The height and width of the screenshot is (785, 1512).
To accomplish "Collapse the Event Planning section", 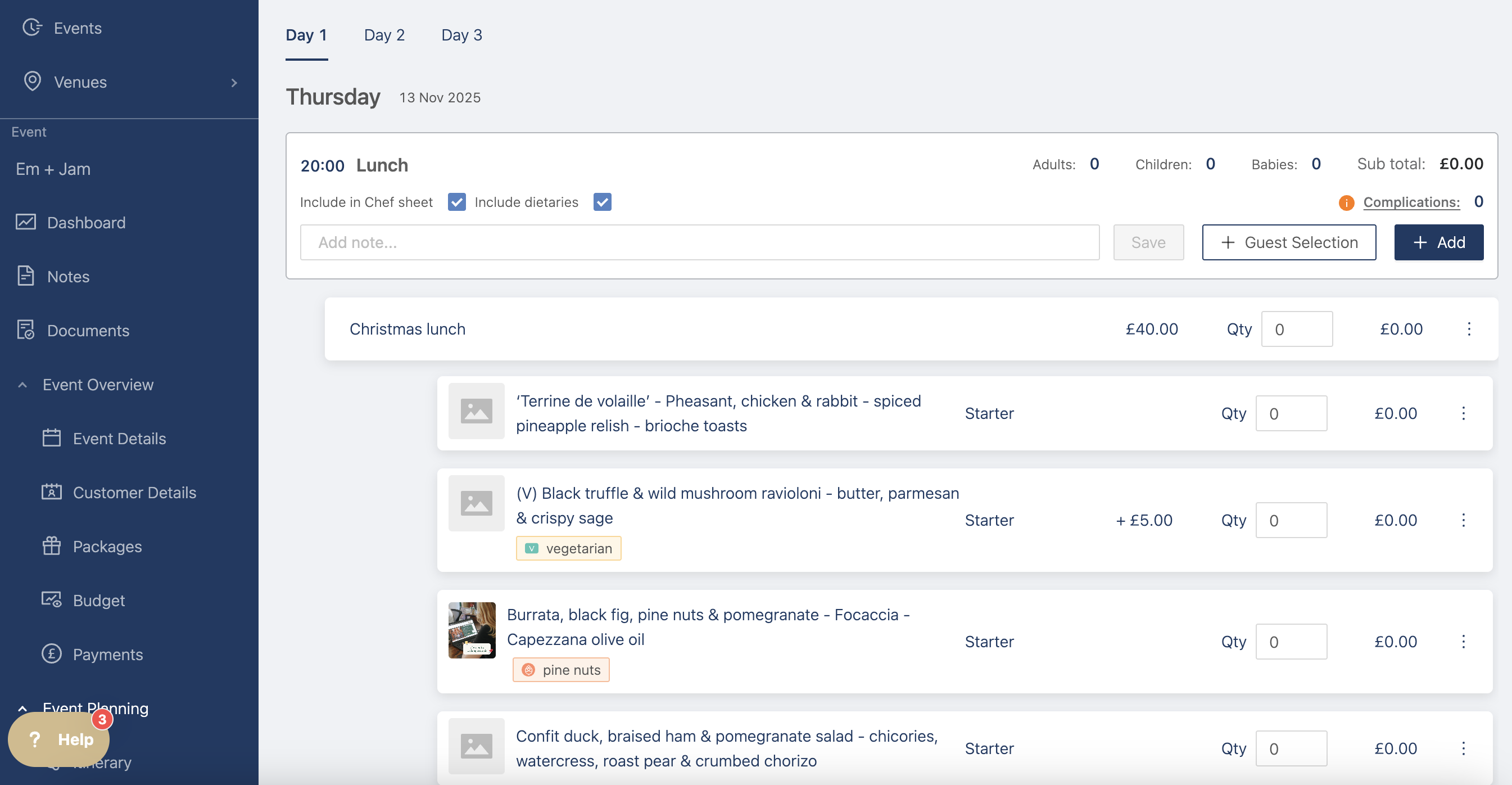I will (22, 708).
